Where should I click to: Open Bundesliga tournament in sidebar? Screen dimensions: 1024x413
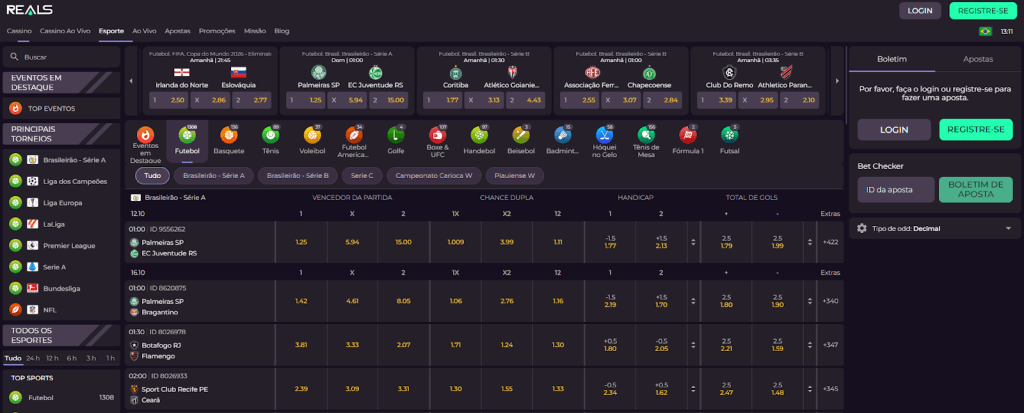click(x=61, y=288)
